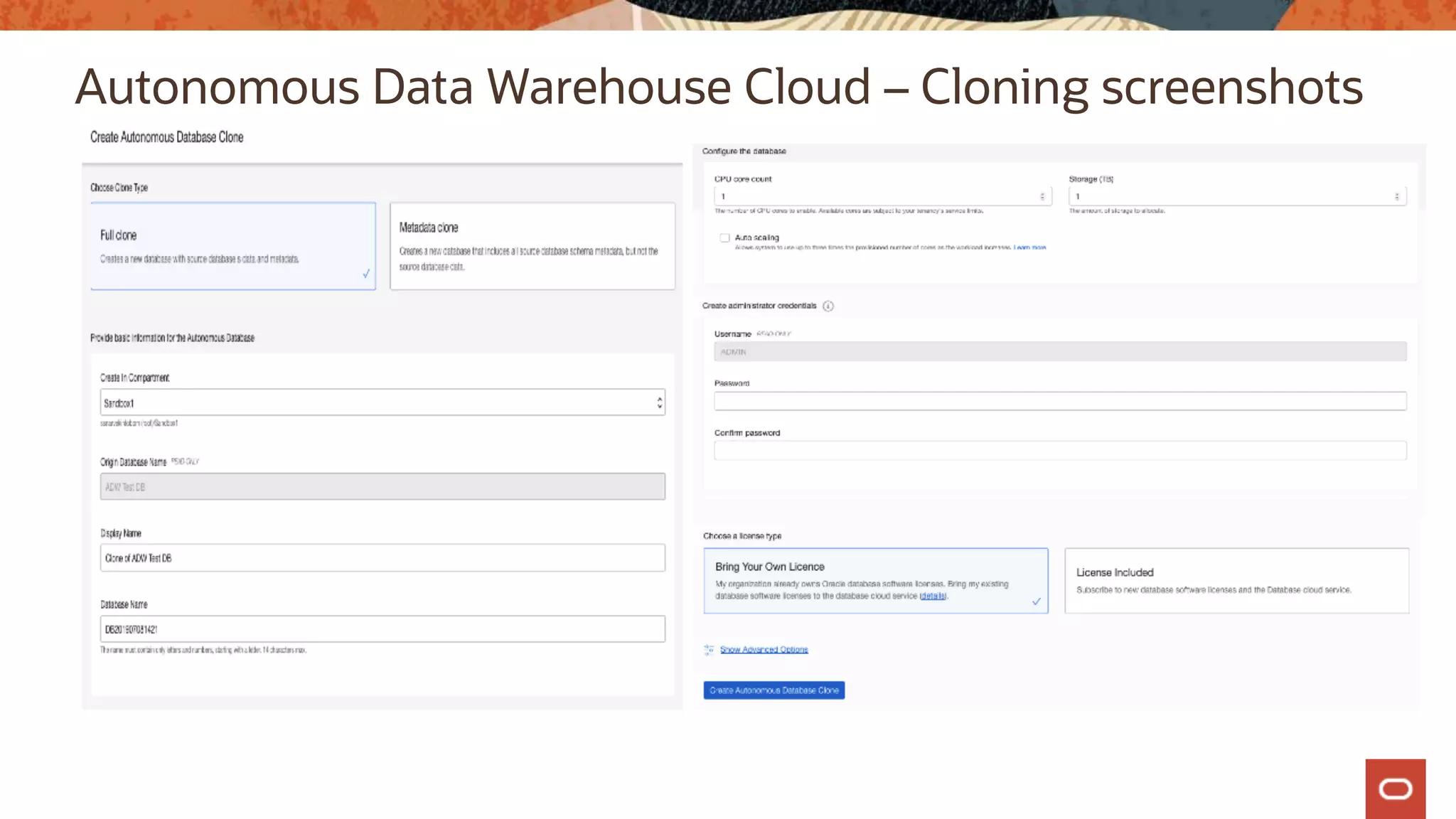The height and width of the screenshot is (819, 1456).
Task: Click the administrator credentials info icon
Action: (828, 306)
